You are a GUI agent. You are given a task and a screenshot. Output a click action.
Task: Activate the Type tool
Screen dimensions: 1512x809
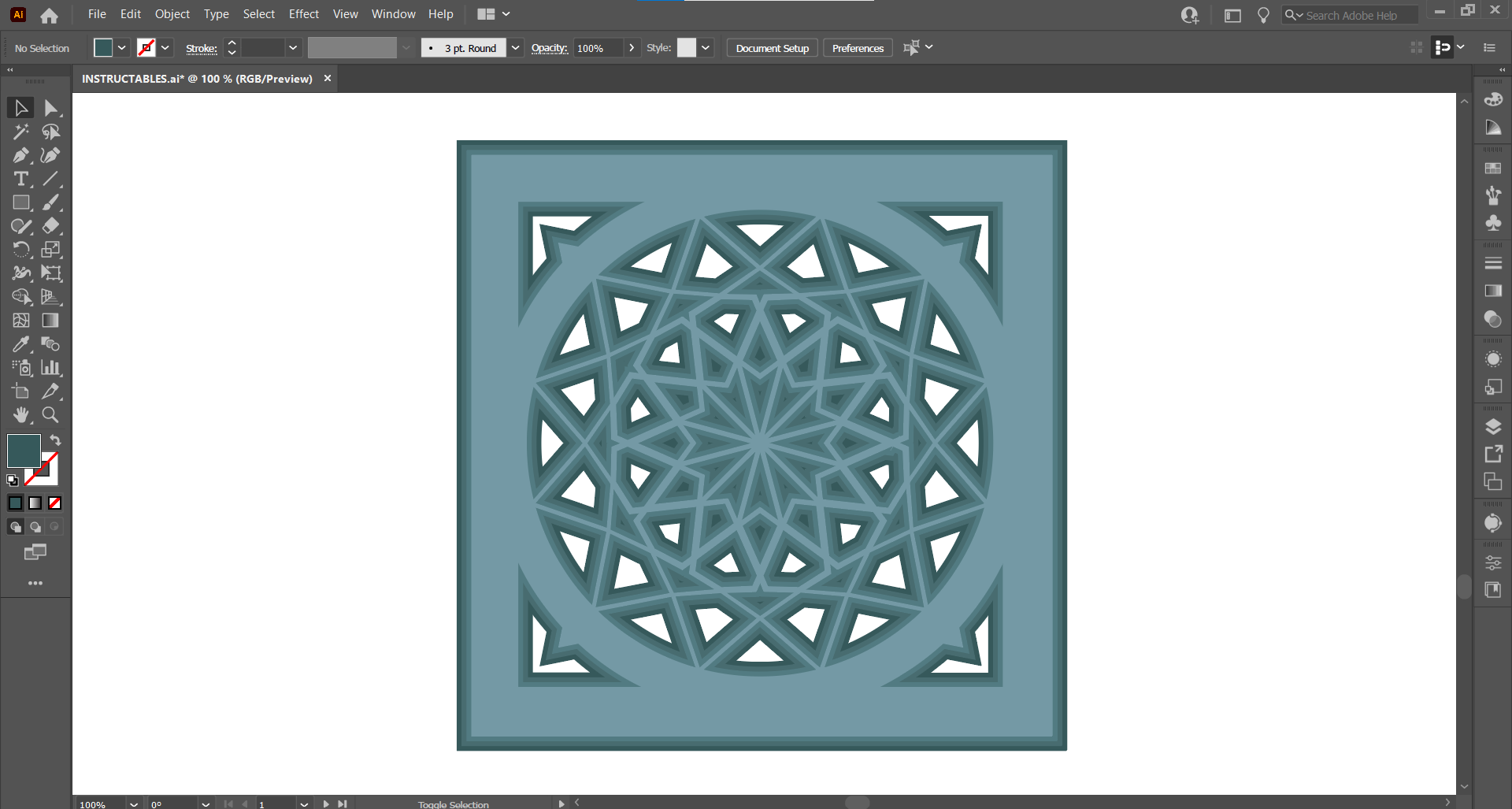pos(21,179)
